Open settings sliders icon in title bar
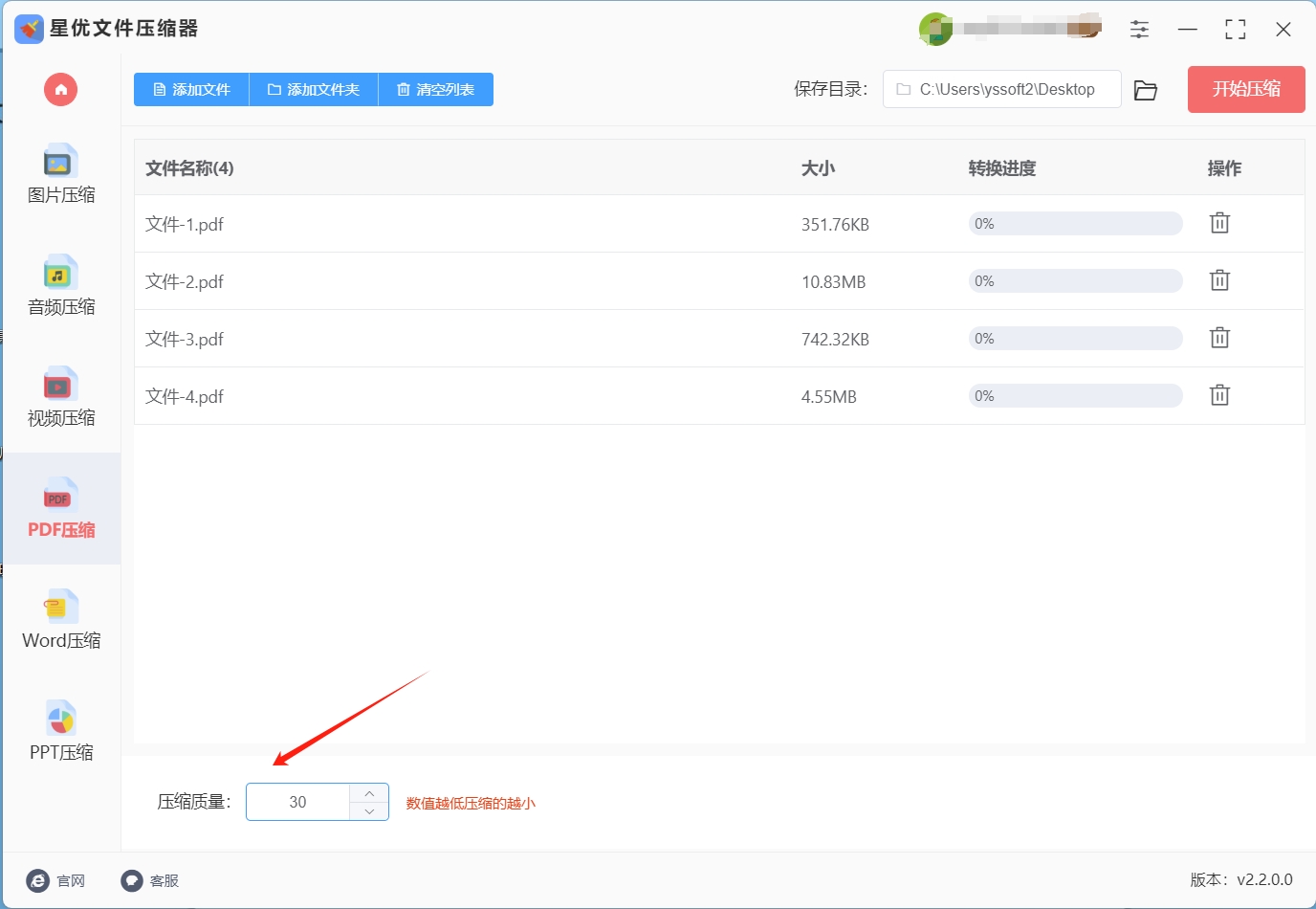This screenshot has height=909, width=1316. pos(1139,29)
